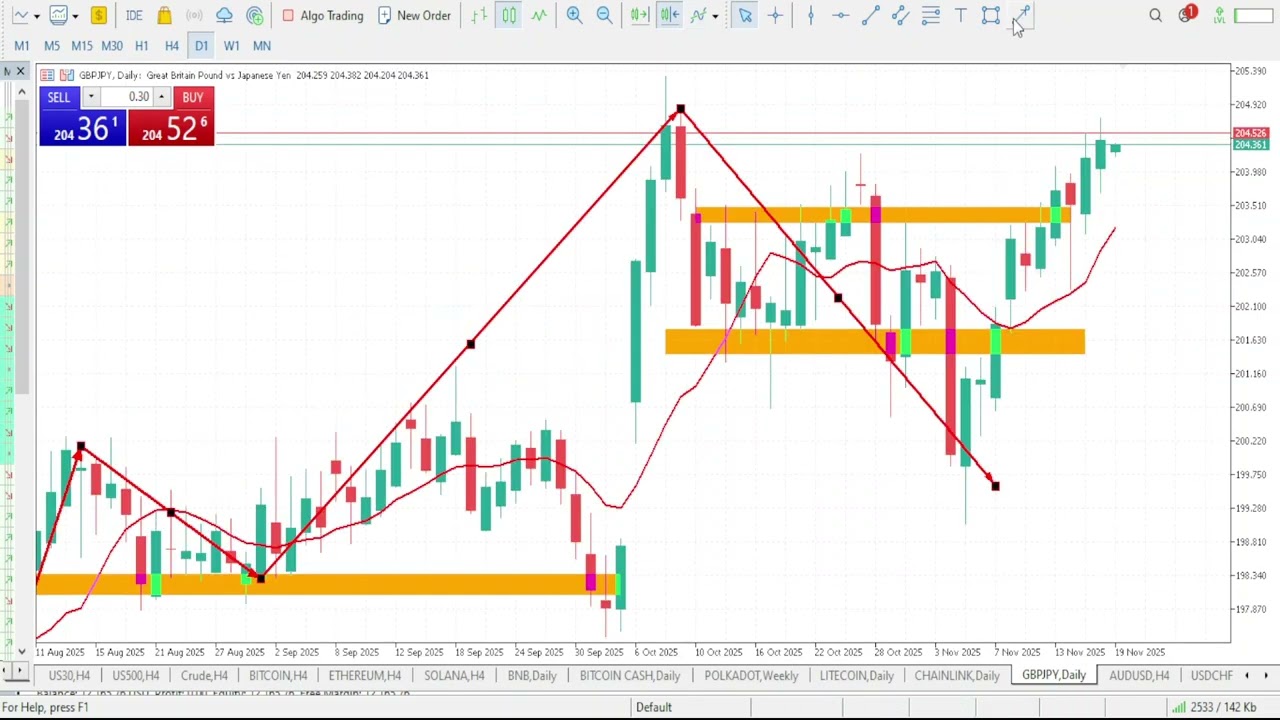Draw a vertical line
1280x720 pixels.
(x=810, y=15)
